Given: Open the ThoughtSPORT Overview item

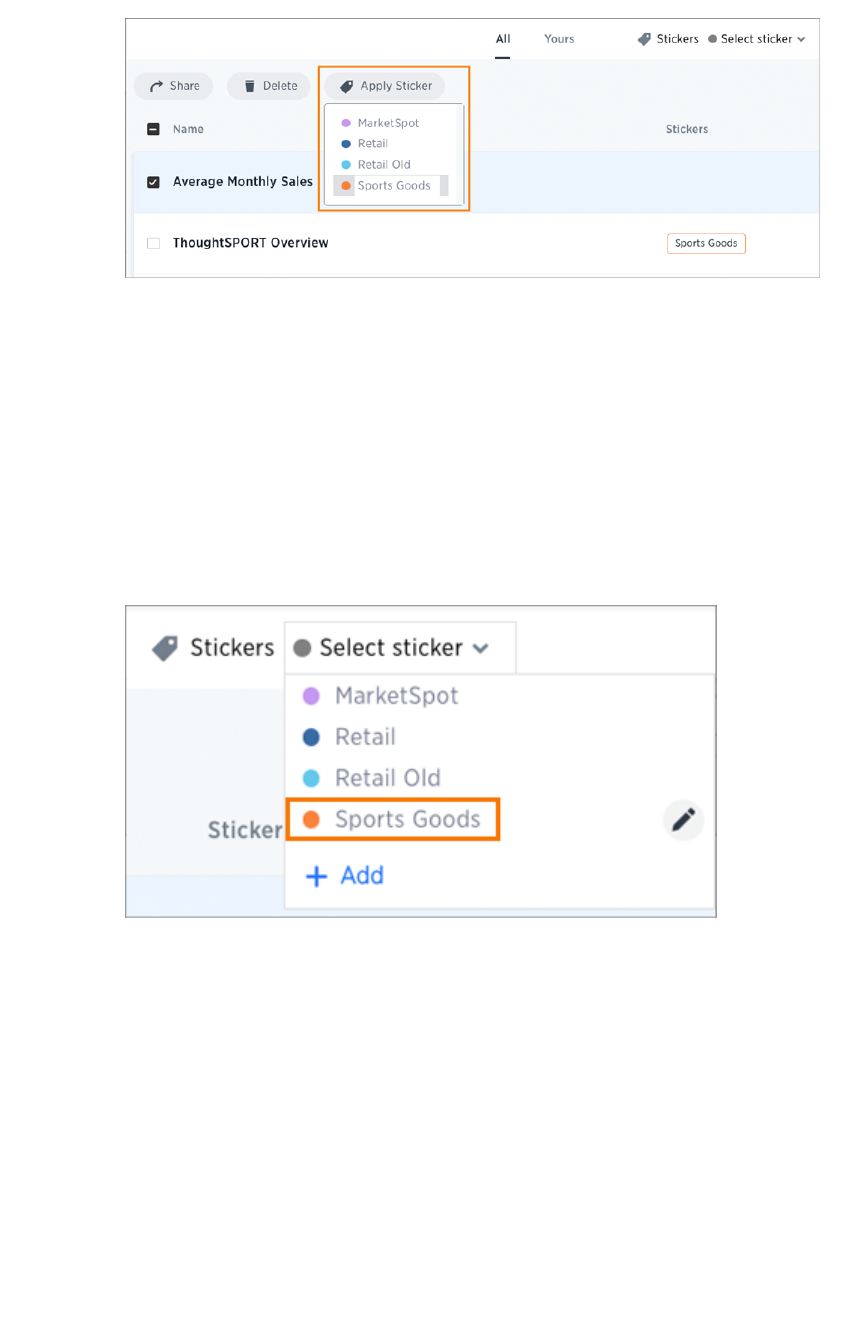Looking at the screenshot, I should pos(250,243).
